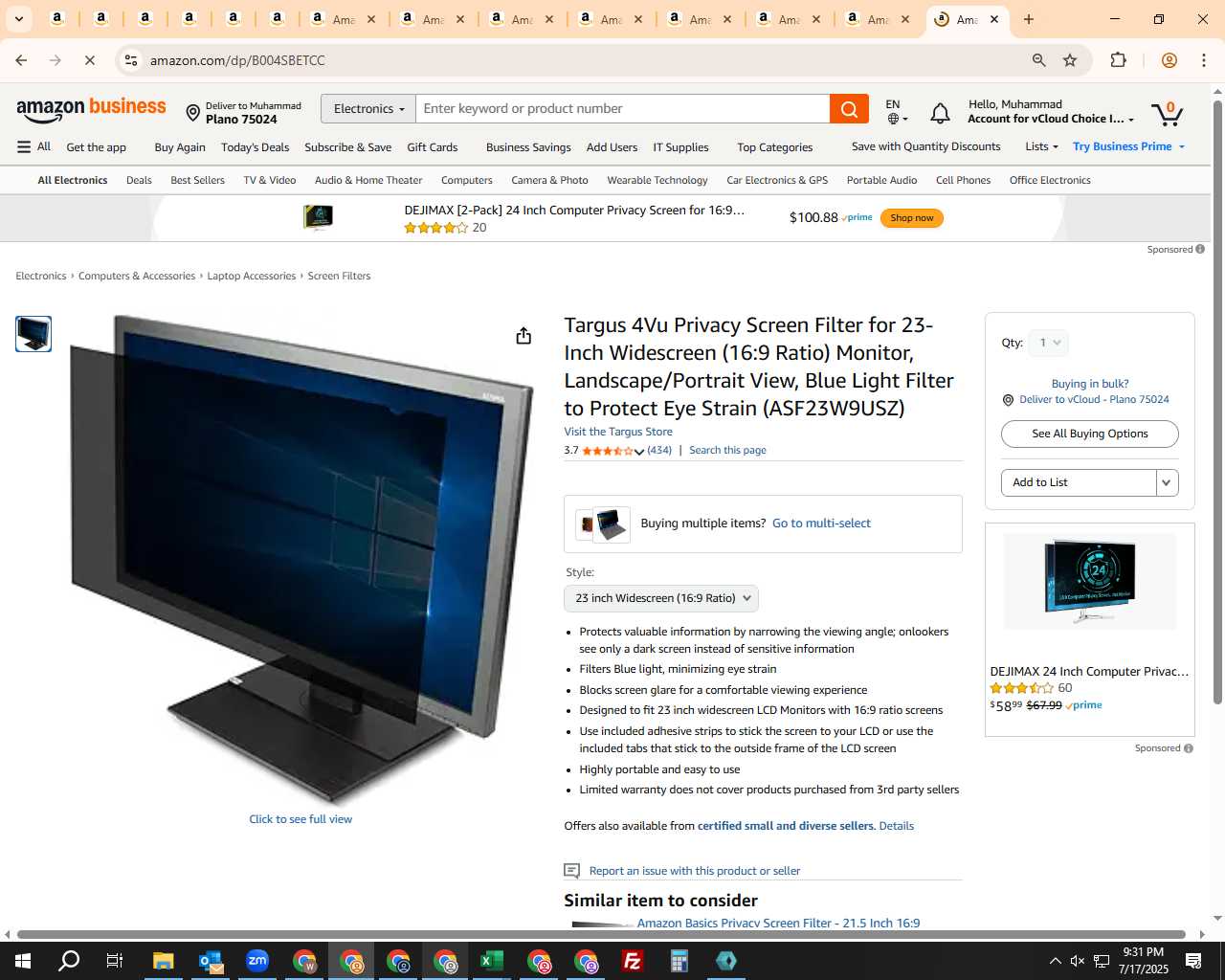Open the Best Sellers electronics tab

[x=197, y=180]
